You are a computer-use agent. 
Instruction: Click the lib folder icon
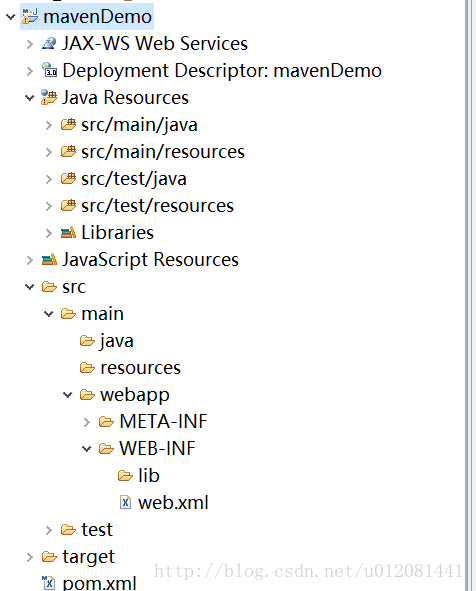[126, 476]
